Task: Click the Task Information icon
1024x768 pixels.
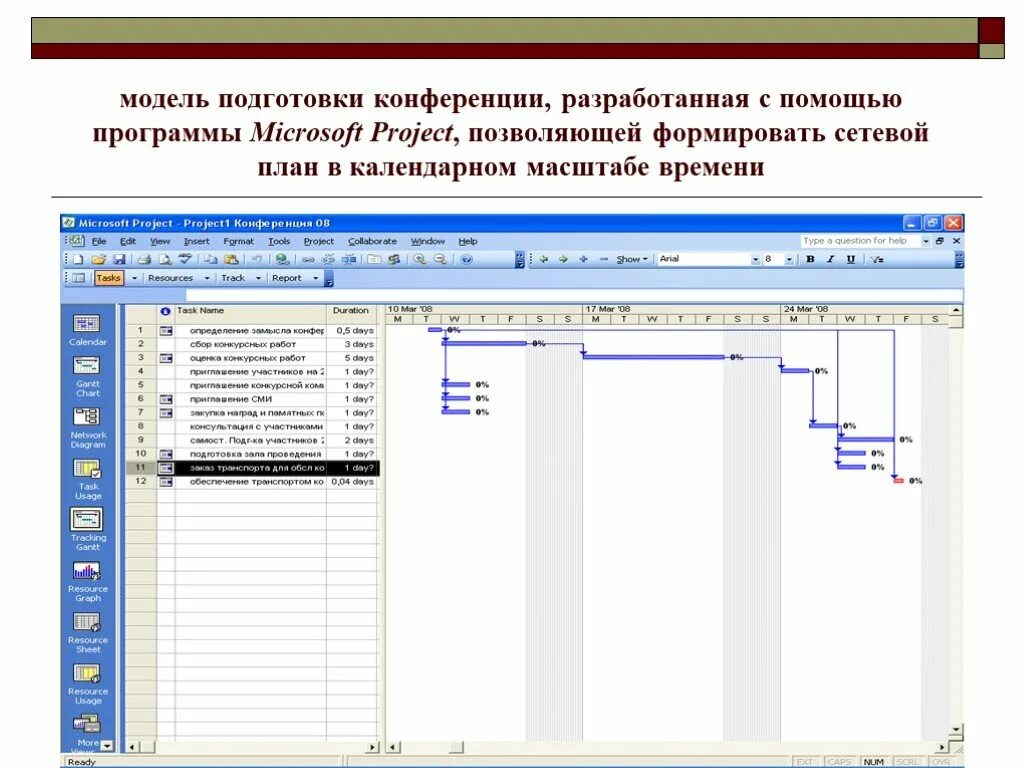Action: (x=374, y=259)
